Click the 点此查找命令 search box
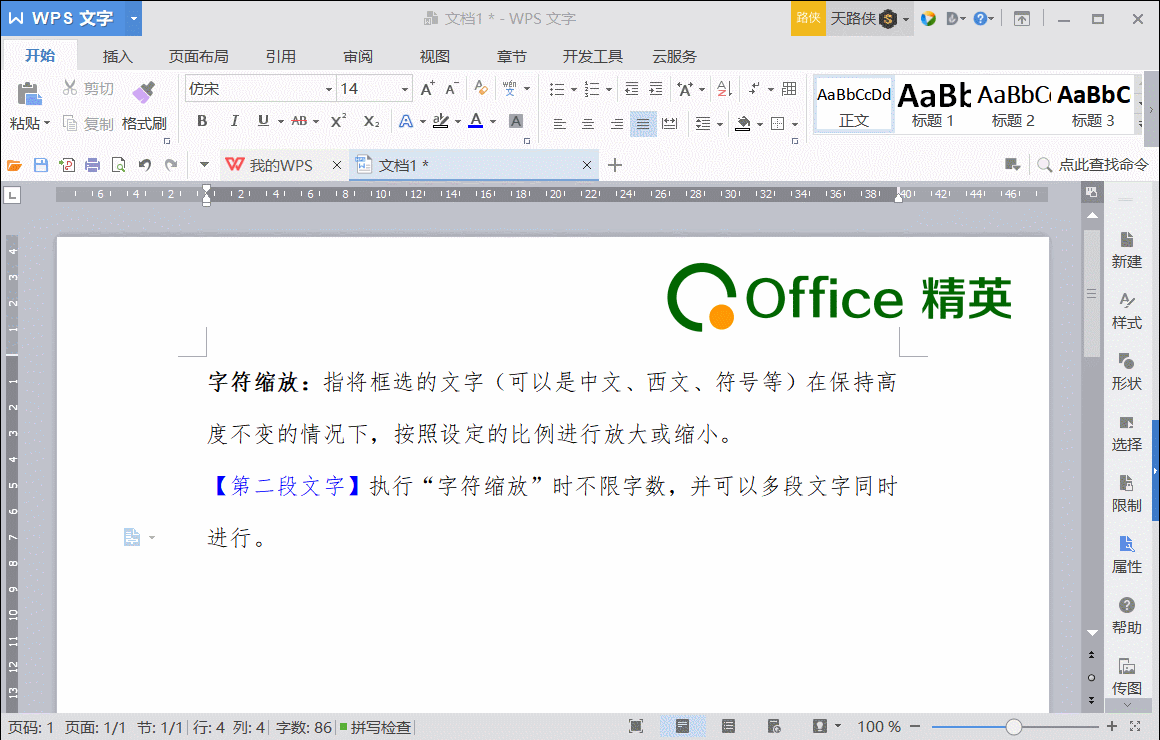 (x=1093, y=165)
